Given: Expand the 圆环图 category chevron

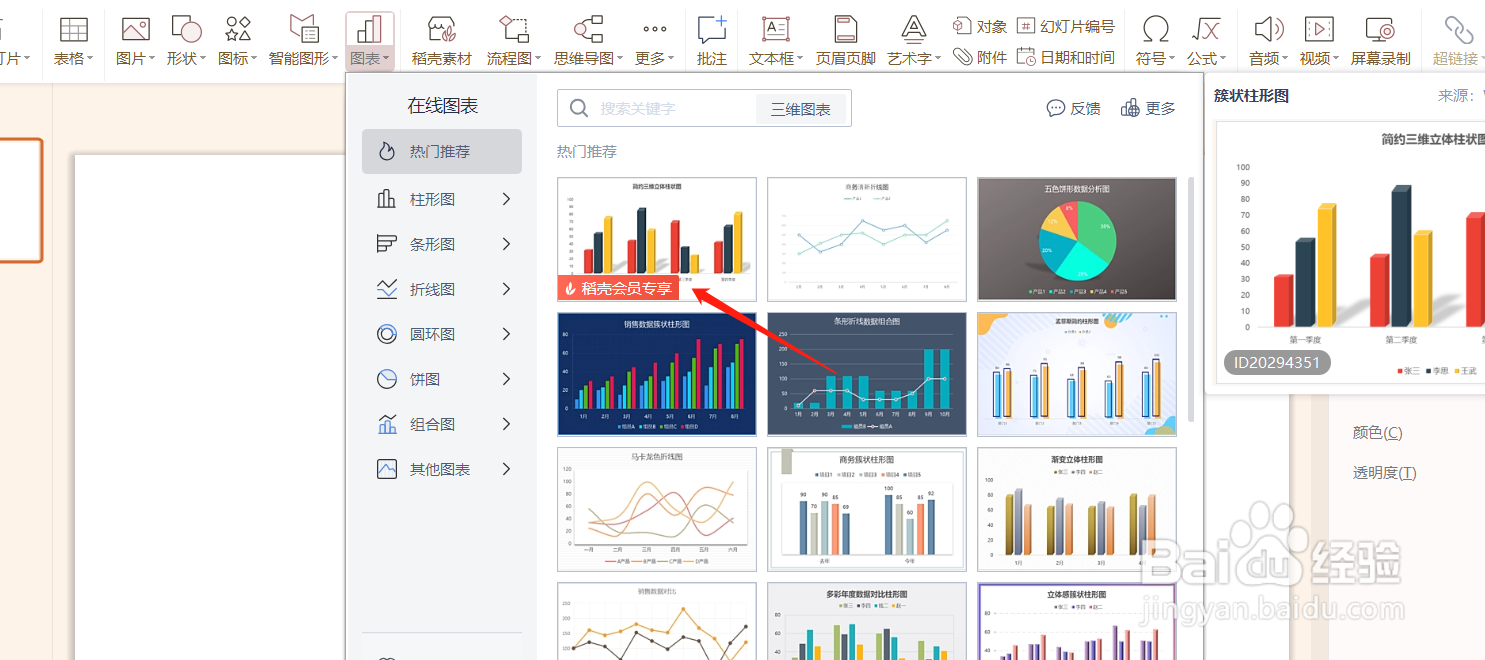Looking at the screenshot, I should (x=506, y=334).
